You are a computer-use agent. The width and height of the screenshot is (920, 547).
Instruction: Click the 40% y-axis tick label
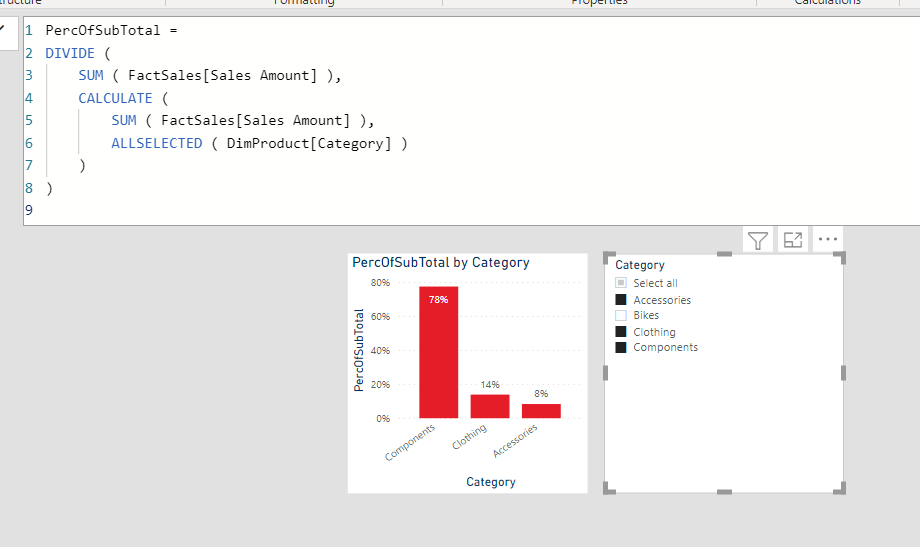tap(380, 350)
